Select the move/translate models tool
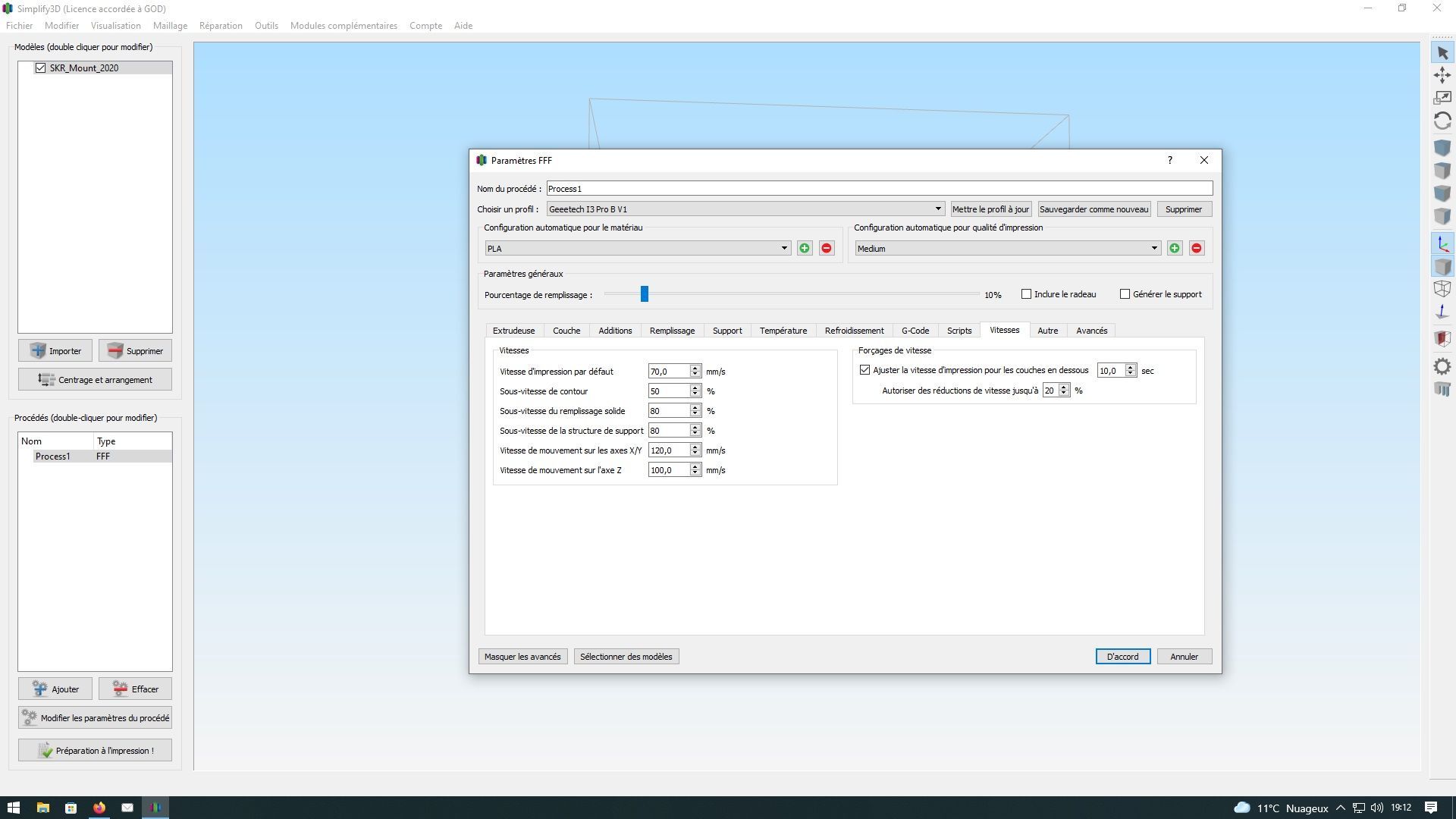 [1442, 75]
